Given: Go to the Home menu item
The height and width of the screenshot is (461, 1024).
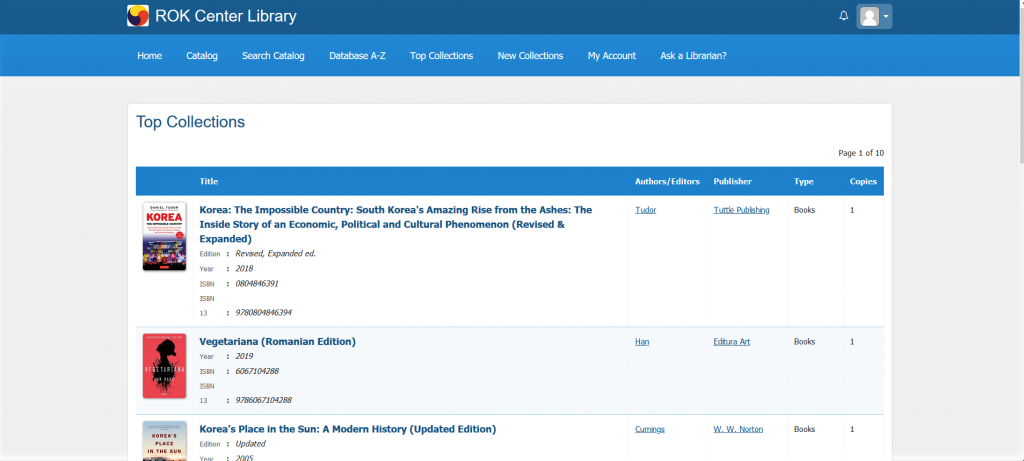Looking at the screenshot, I should point(150,56).
